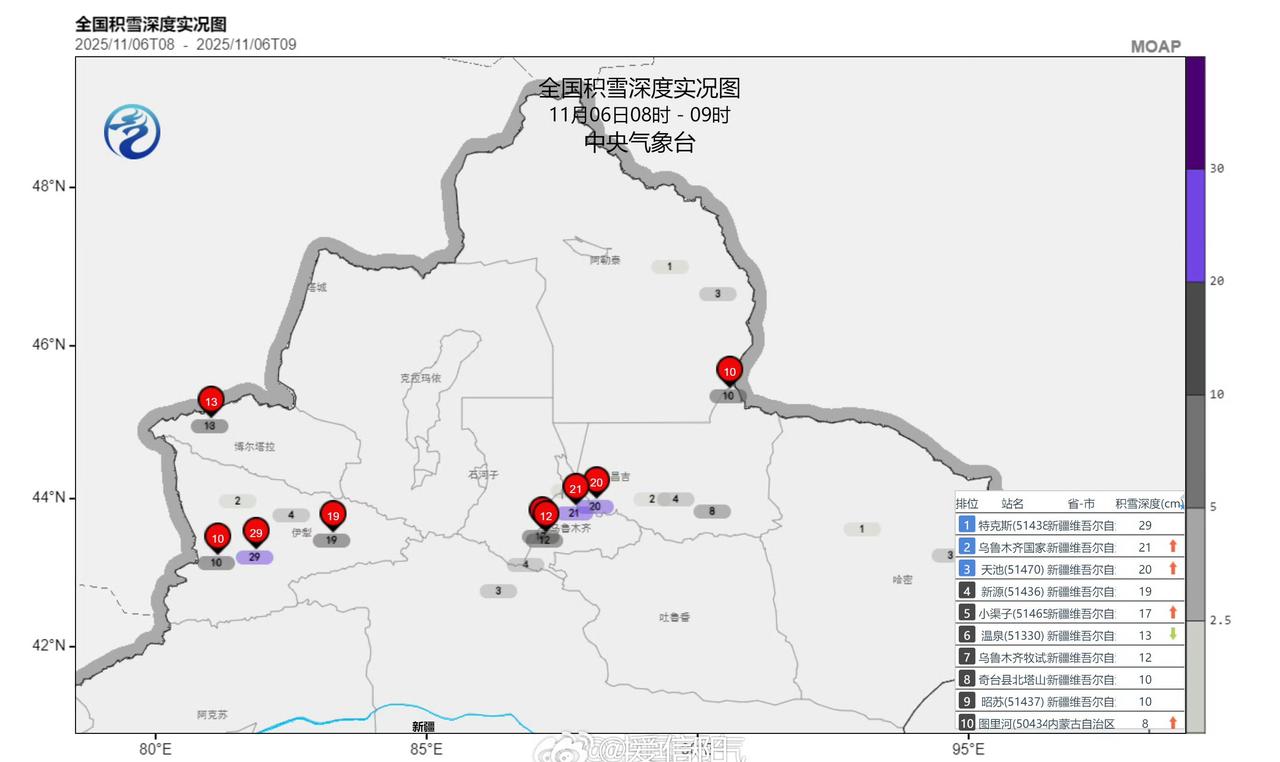
Task: Click the orange up arrow in the 图里河 row
Action: click(x=1173, y=722)
